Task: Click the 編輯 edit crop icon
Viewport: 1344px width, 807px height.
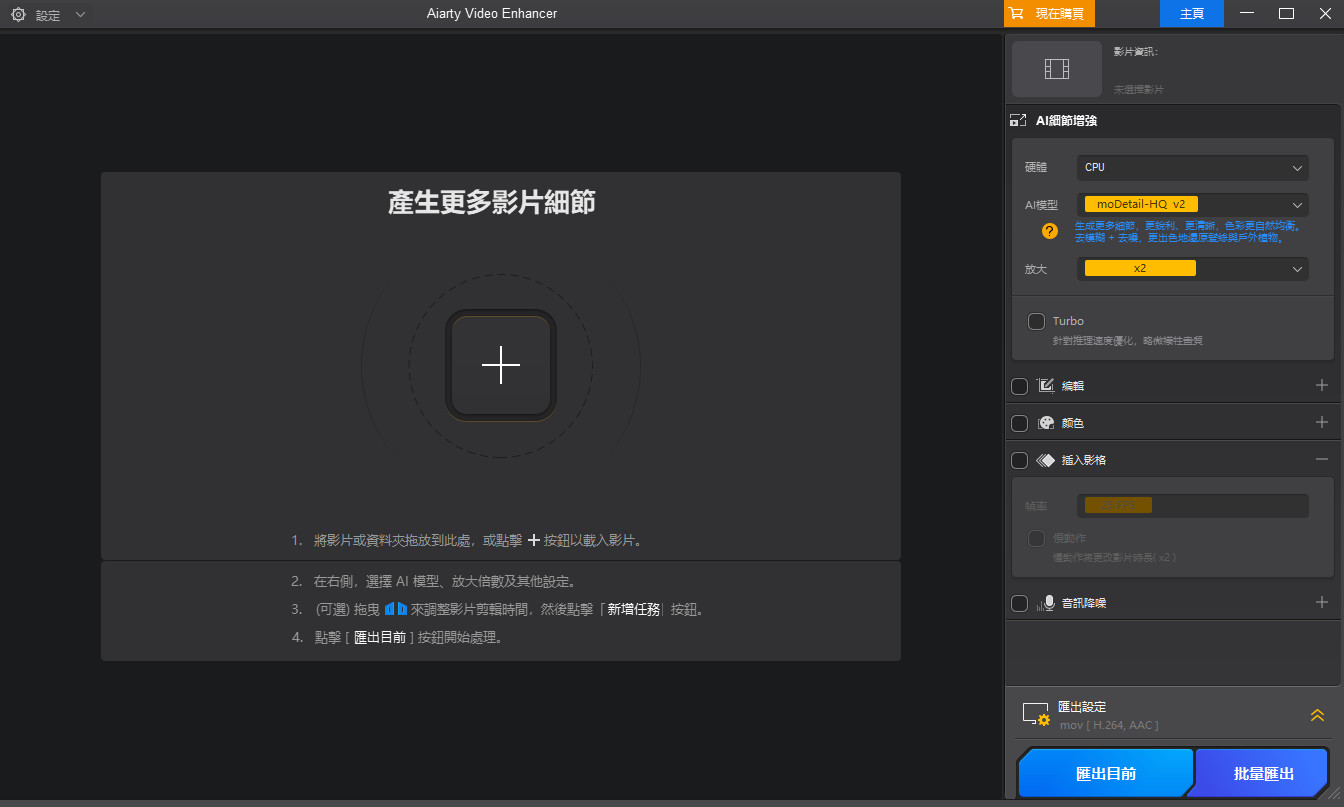Action: 1046,385
